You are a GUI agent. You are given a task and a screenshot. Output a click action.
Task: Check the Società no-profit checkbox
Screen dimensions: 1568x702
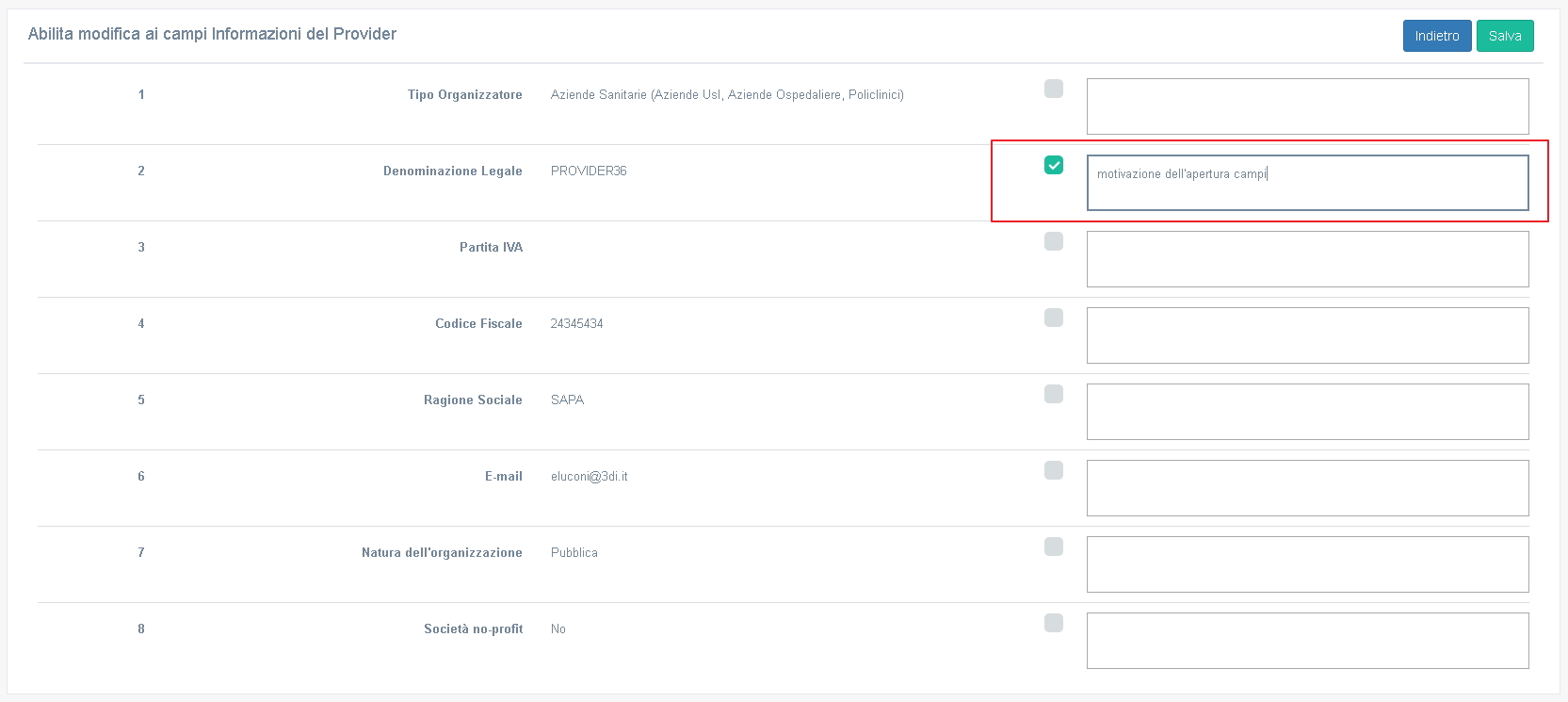point(1053,623)
